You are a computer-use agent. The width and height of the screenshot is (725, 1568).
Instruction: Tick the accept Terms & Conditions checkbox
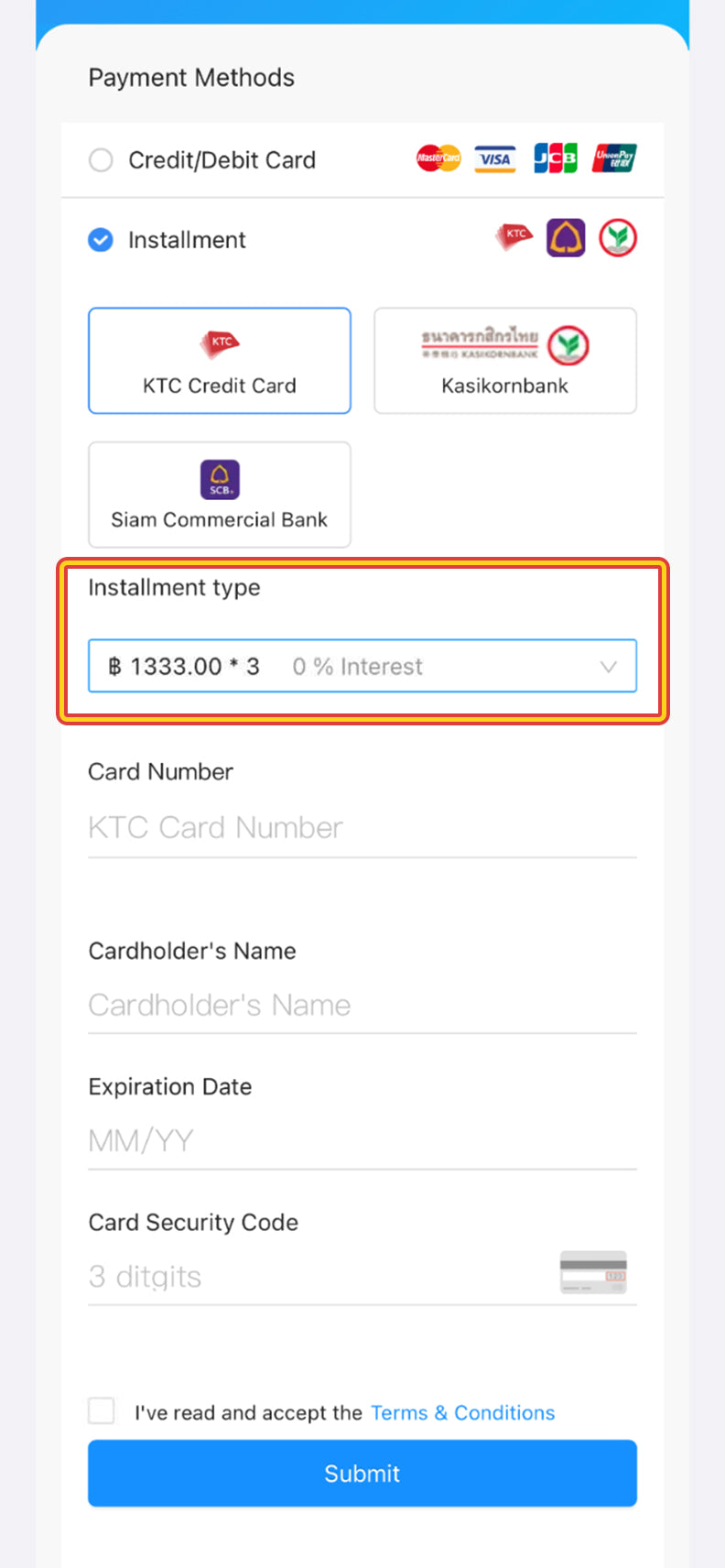[x=102, y=1410]
